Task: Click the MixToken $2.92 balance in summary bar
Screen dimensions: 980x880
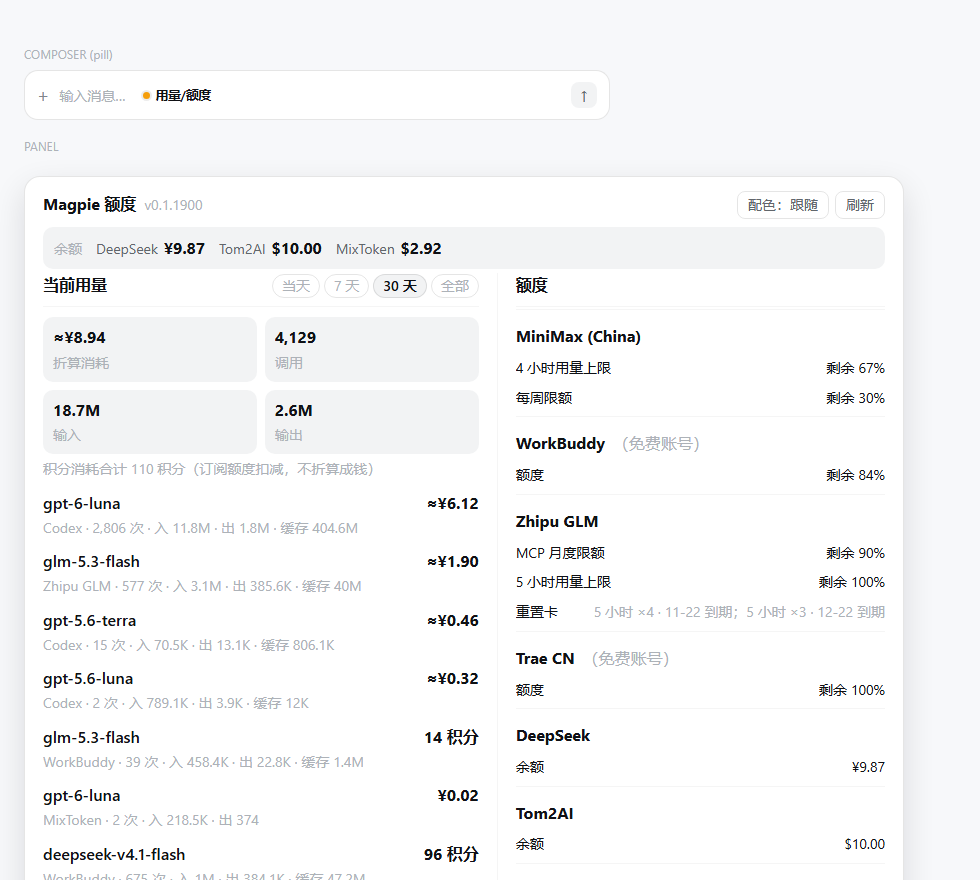Action: pyautogui.click(x=389, y=249)
